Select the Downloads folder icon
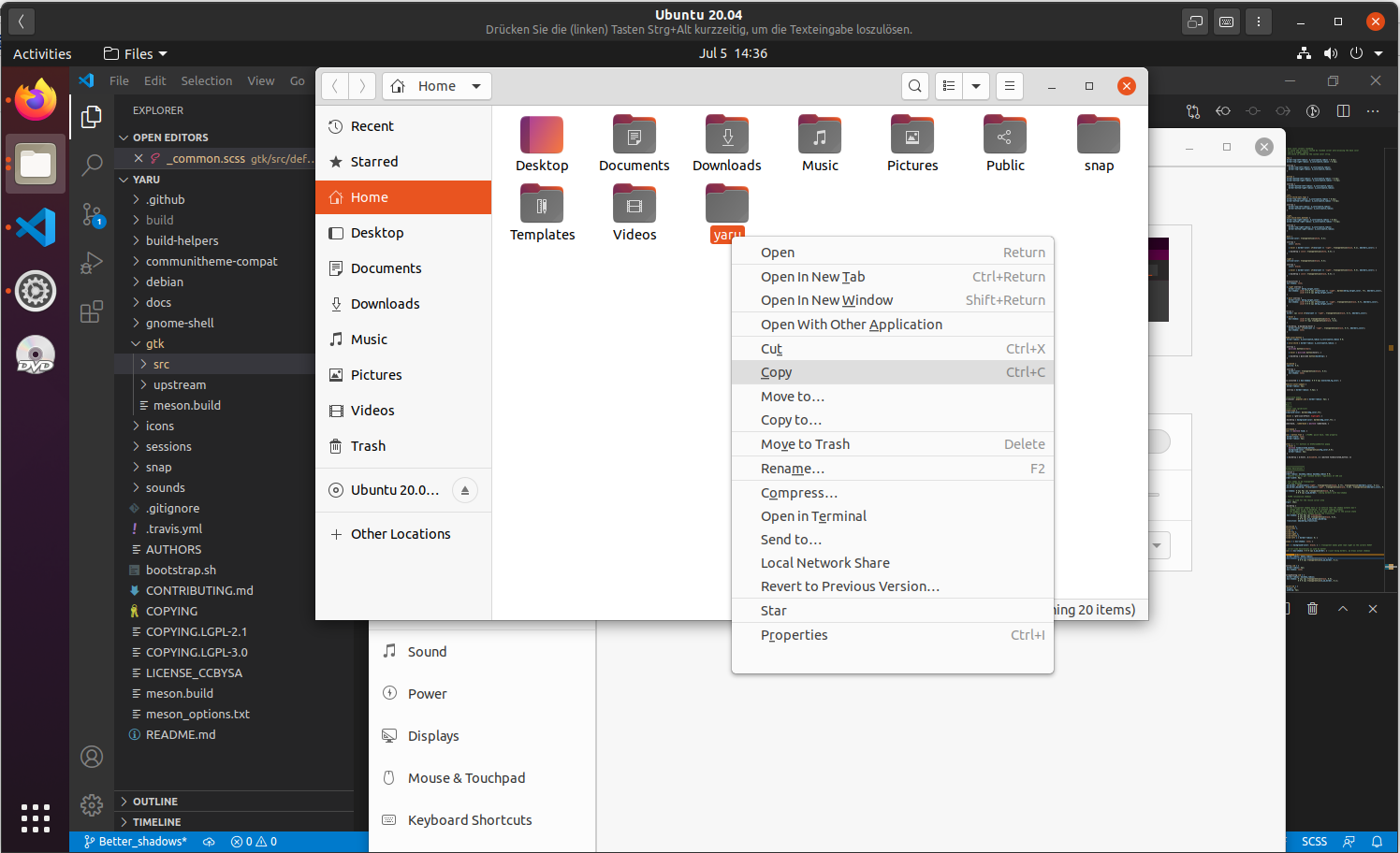 point(727,136)
